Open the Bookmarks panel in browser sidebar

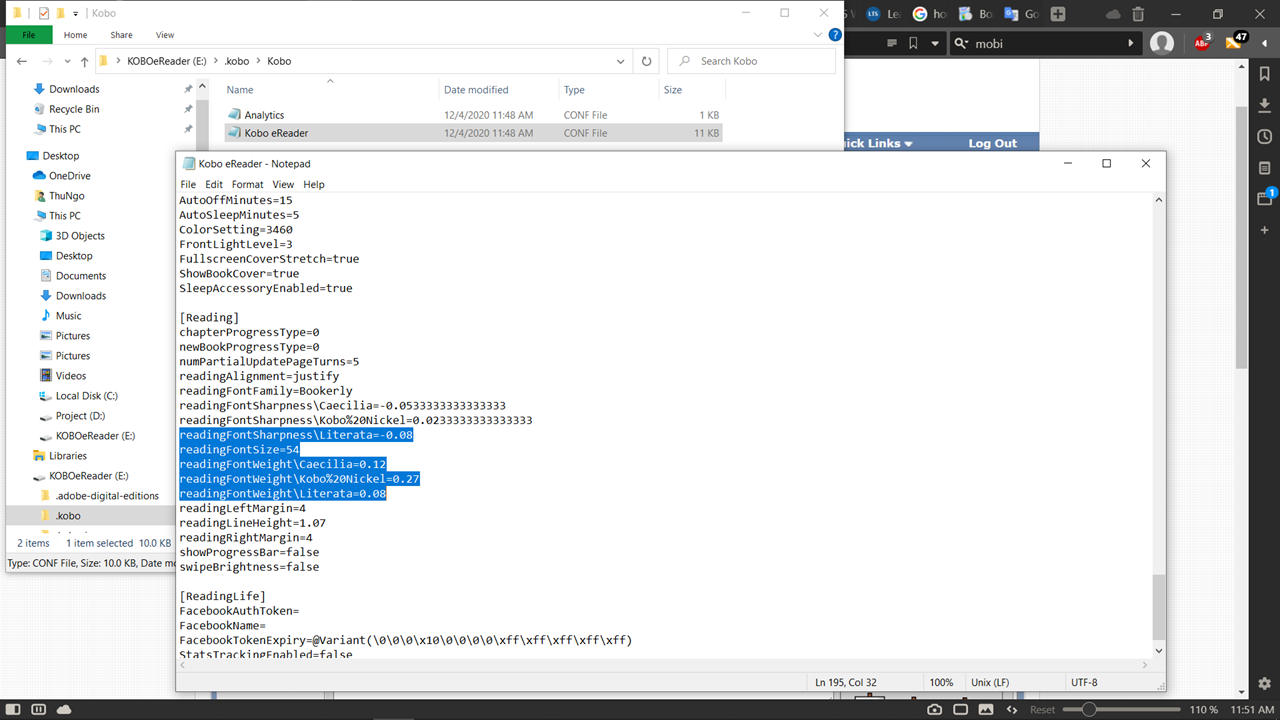point(1265,74)
